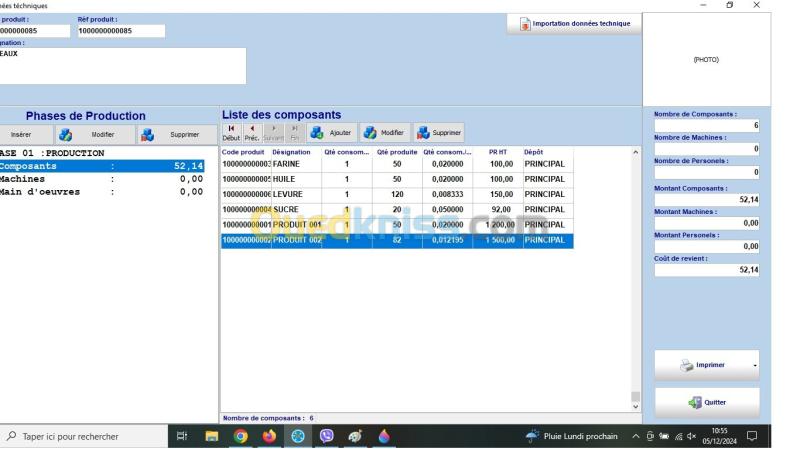Click the Supprimer button in Phases de Production

pyautogui.click(x=177, y=135)
